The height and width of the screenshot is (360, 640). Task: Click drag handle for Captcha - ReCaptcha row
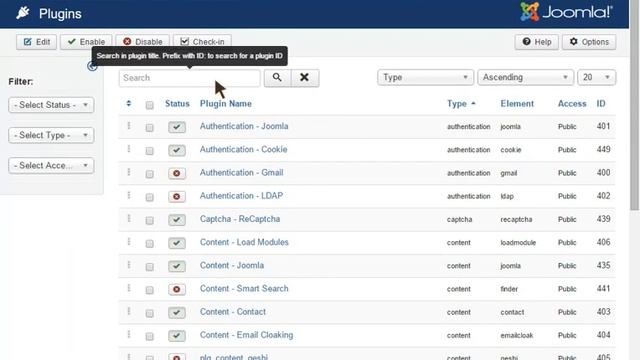pyautogui.click(x=129, y=219)
